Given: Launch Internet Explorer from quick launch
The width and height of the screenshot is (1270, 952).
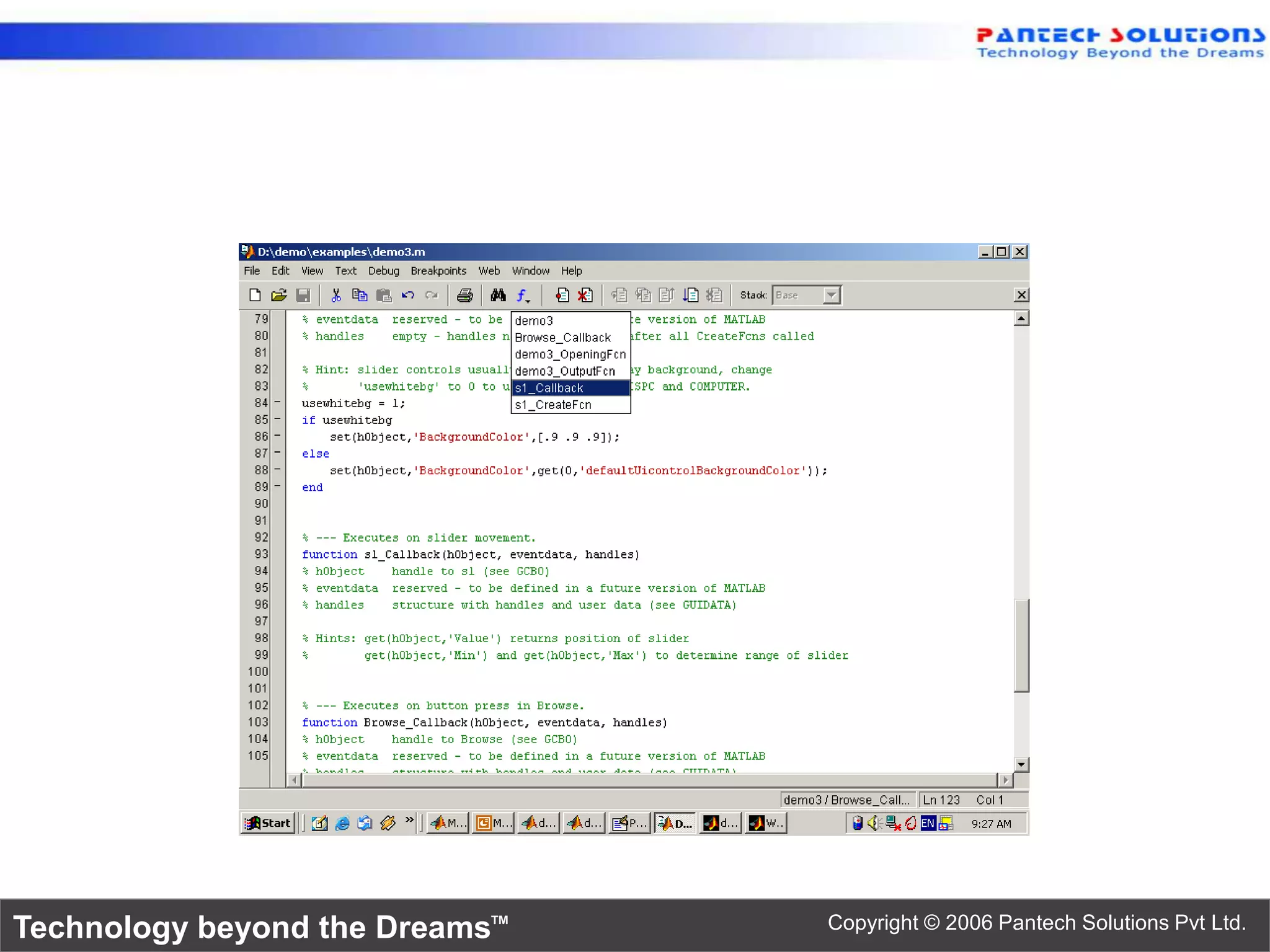Looking at the screenshot, I should click(342, 823).
